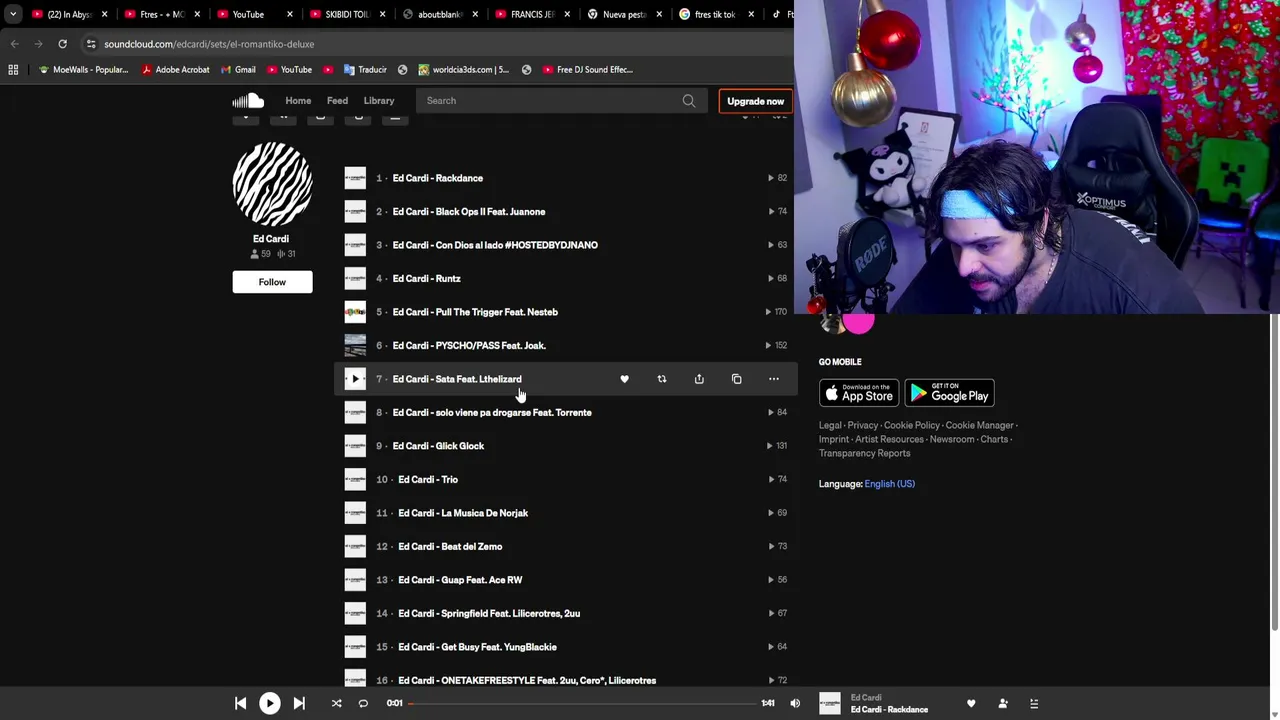Repost track 7 Sata Feat. Lthelizard
1280x720 pixels.
[x=661, y=379]
